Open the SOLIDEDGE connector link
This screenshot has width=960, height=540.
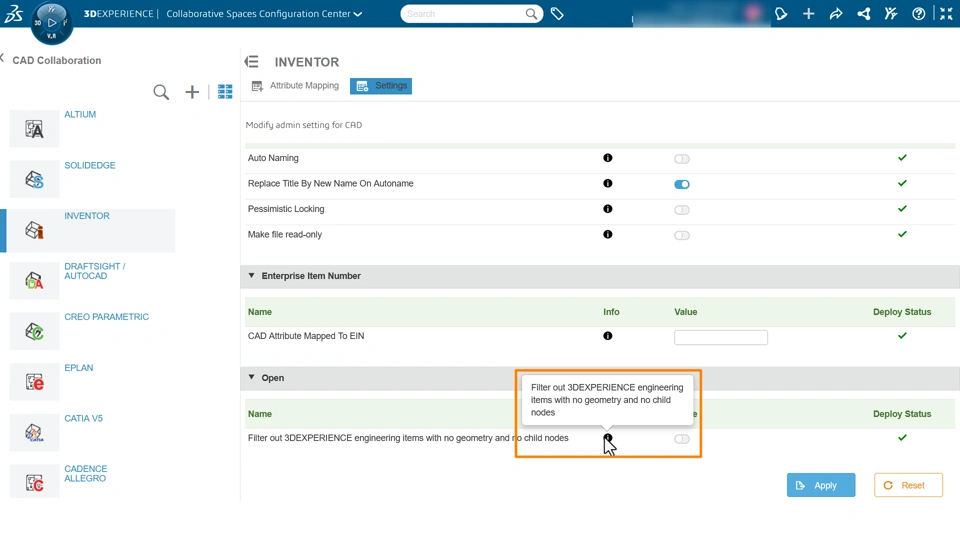click(x=90, y=165)
